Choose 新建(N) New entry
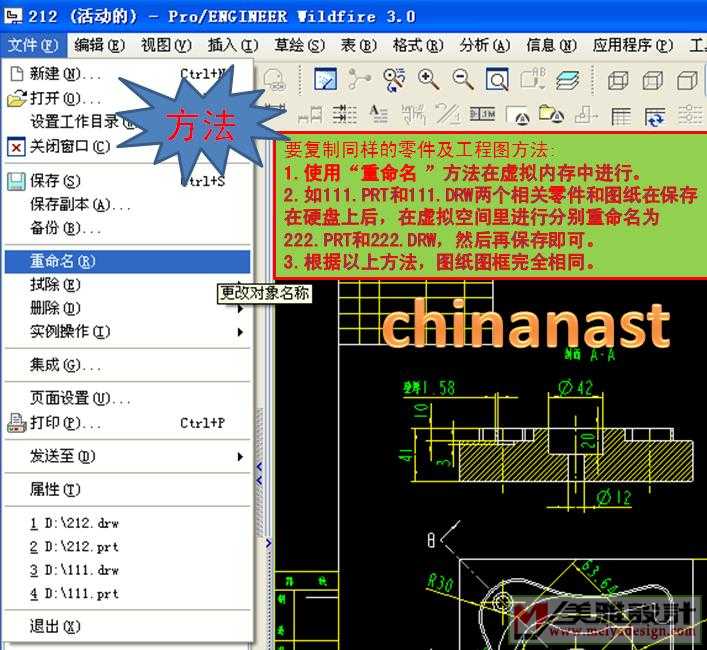Viewport: 707px width, 650px height. 127,73
